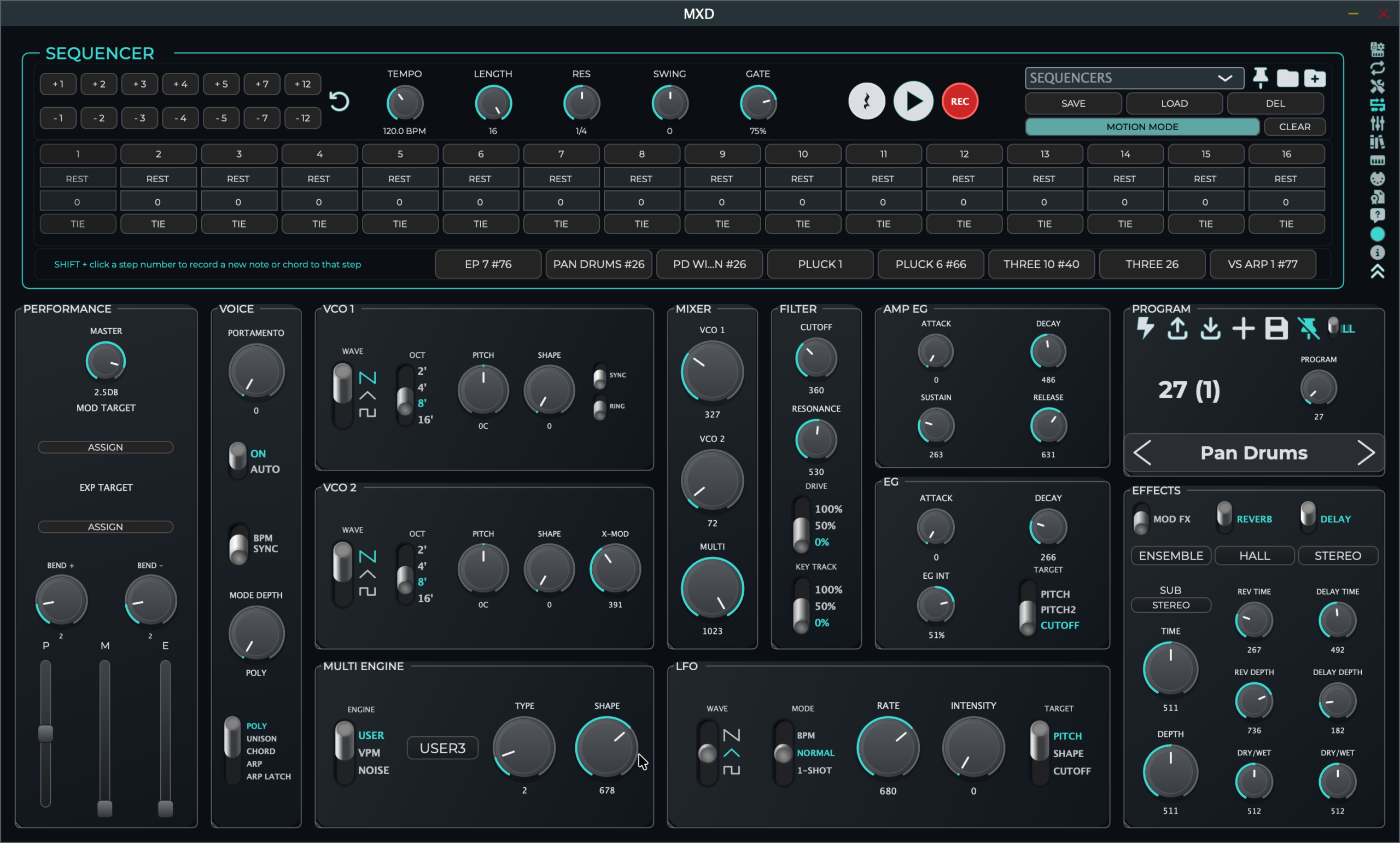Start sequencer playback with Play button
The width and height of the screenshot is (1400, 843).
click(x=913, y=101)
